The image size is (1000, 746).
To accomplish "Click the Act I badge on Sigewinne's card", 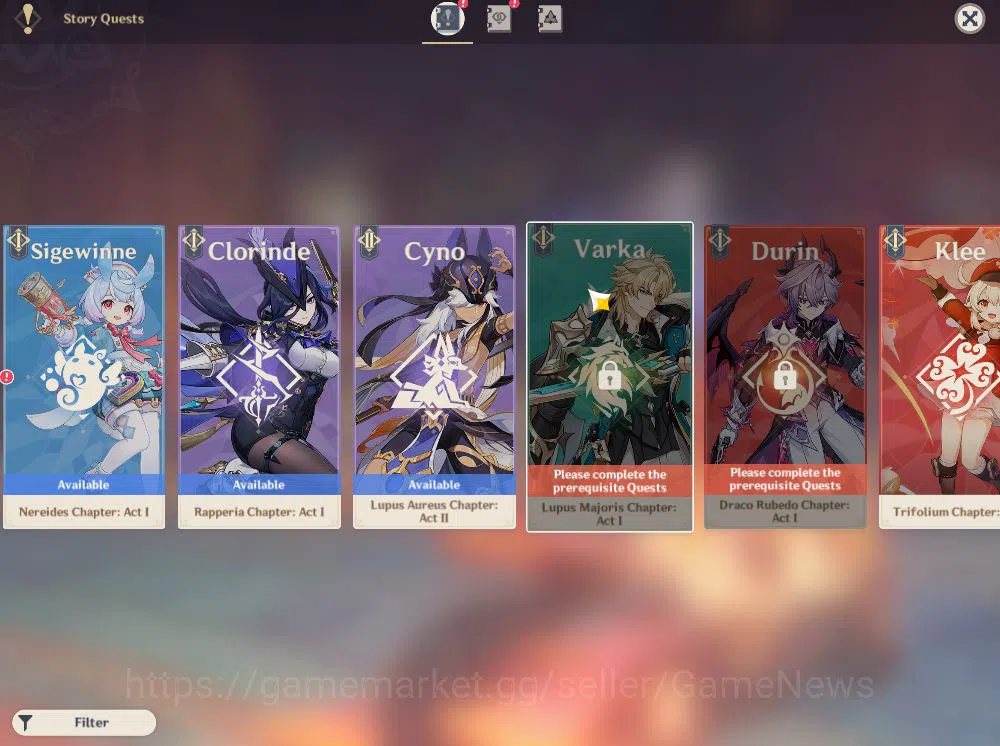I will coord(18,242).
